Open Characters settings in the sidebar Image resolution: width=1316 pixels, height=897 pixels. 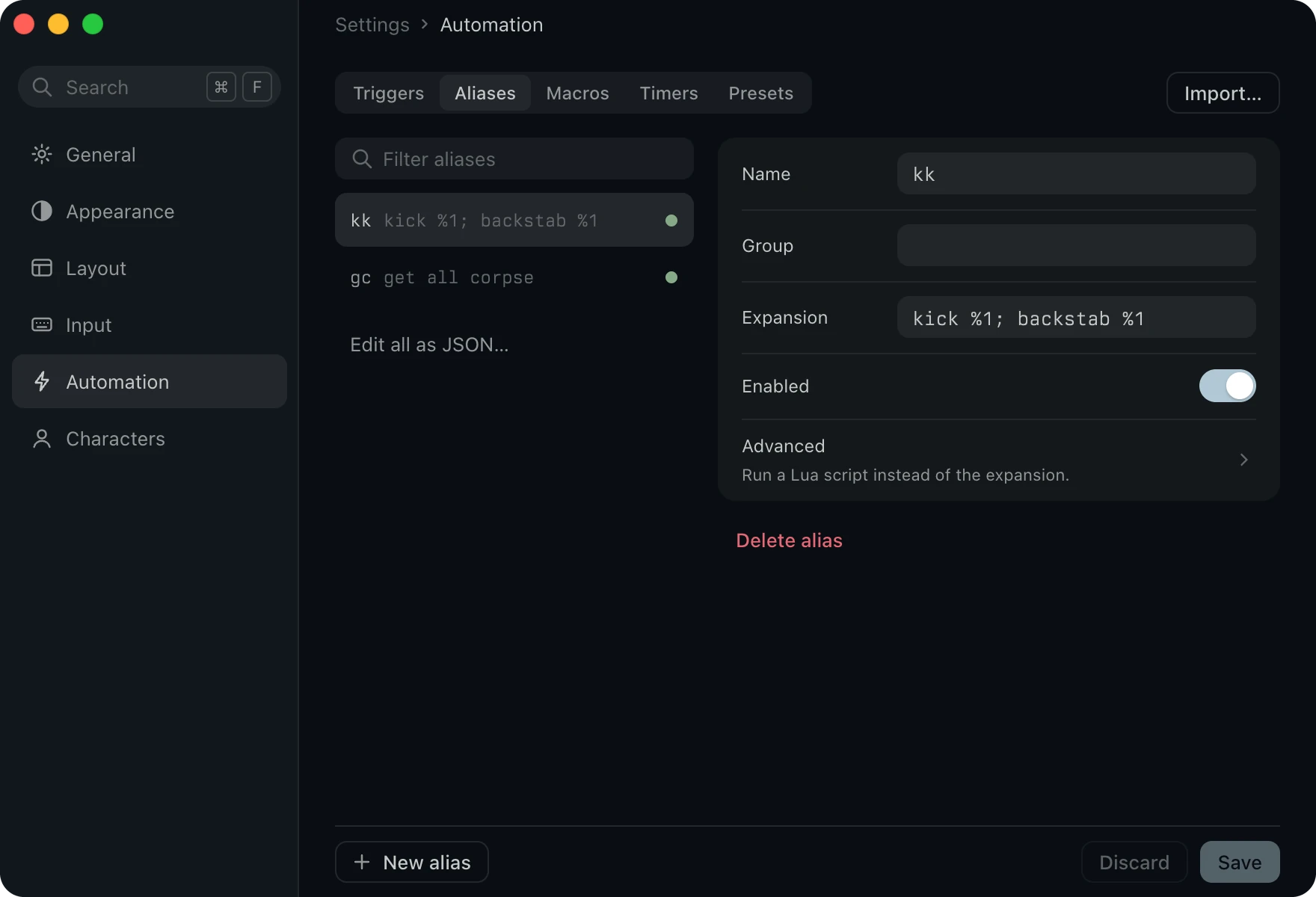click(150, 439)
